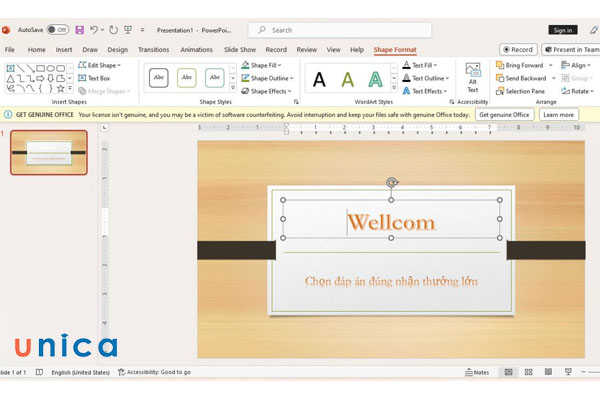The height and width of the screenshot is (400, 600).
Task: Select the Normal view icon
Action: click(x=509, y=372)
